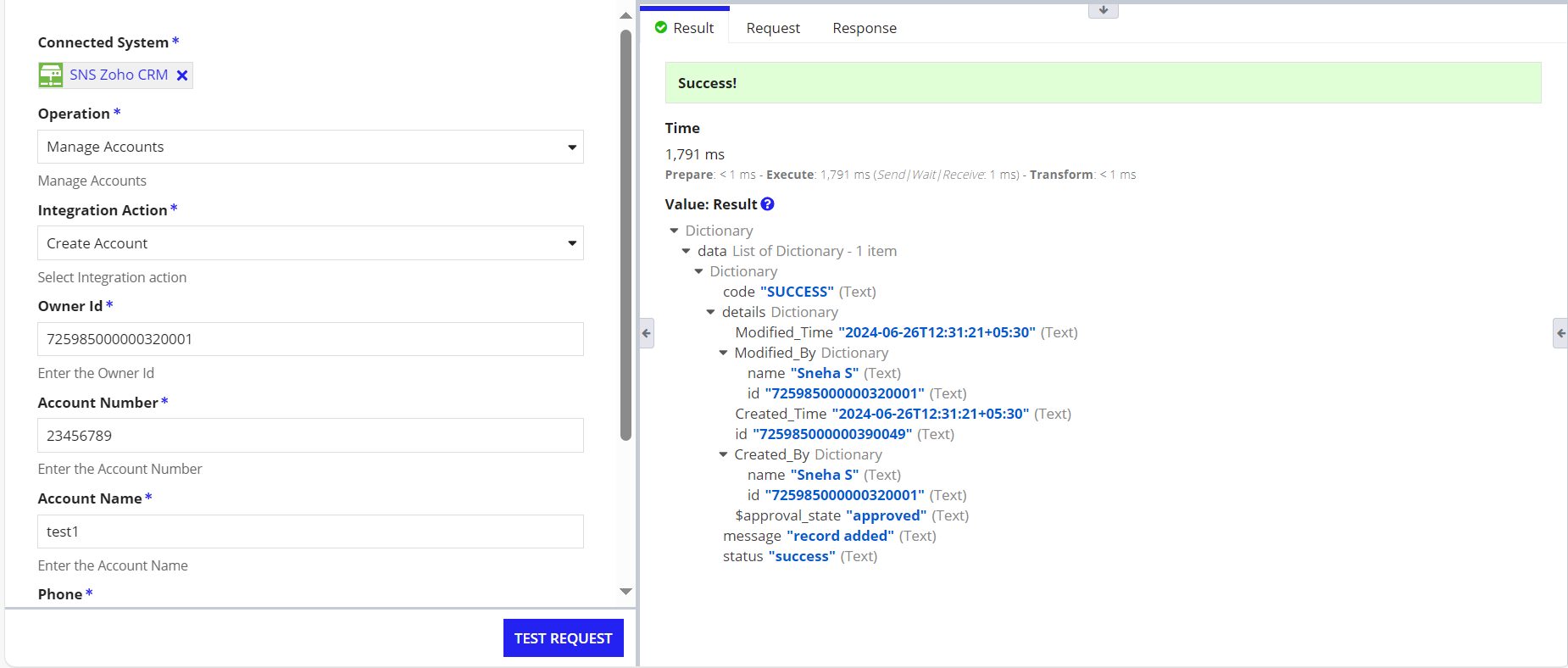Collapse the details Dictionary node

[711, 312]
